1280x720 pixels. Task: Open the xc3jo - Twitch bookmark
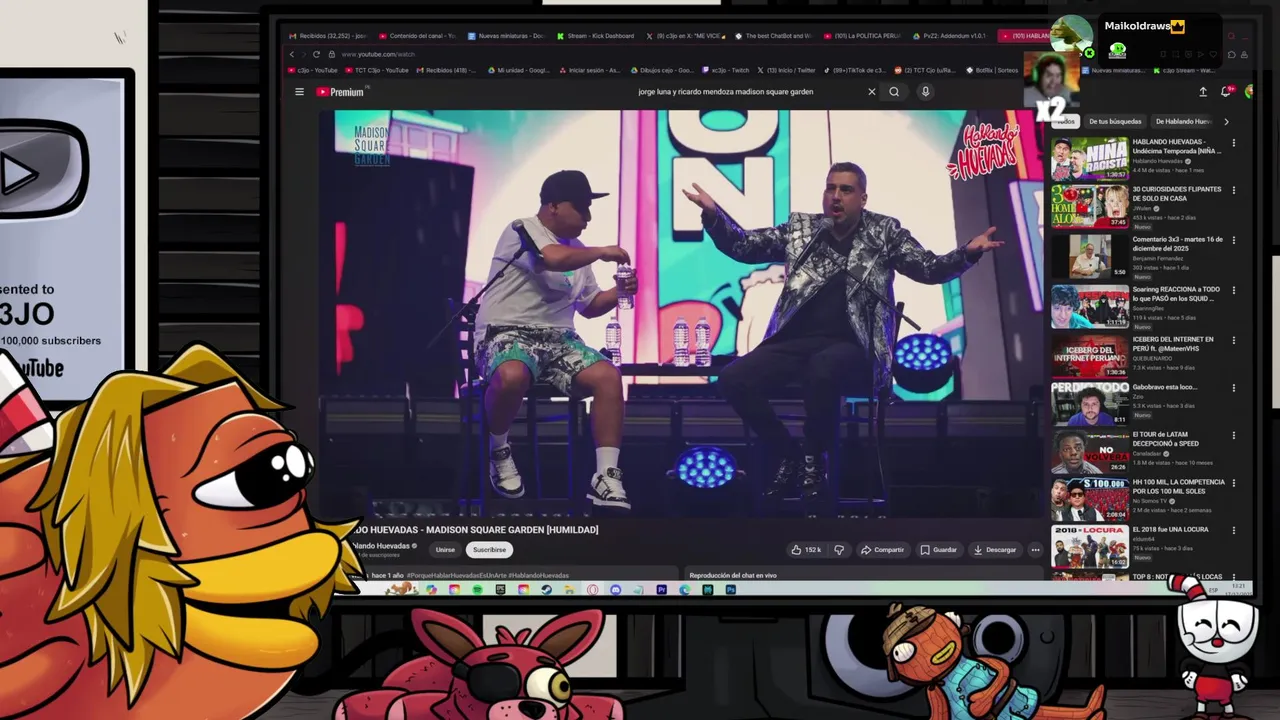726,70
